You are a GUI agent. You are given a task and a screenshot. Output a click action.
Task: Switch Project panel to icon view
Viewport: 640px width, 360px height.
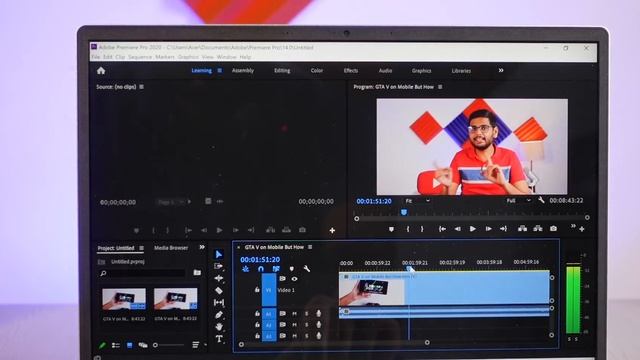(x=129, y=345)
